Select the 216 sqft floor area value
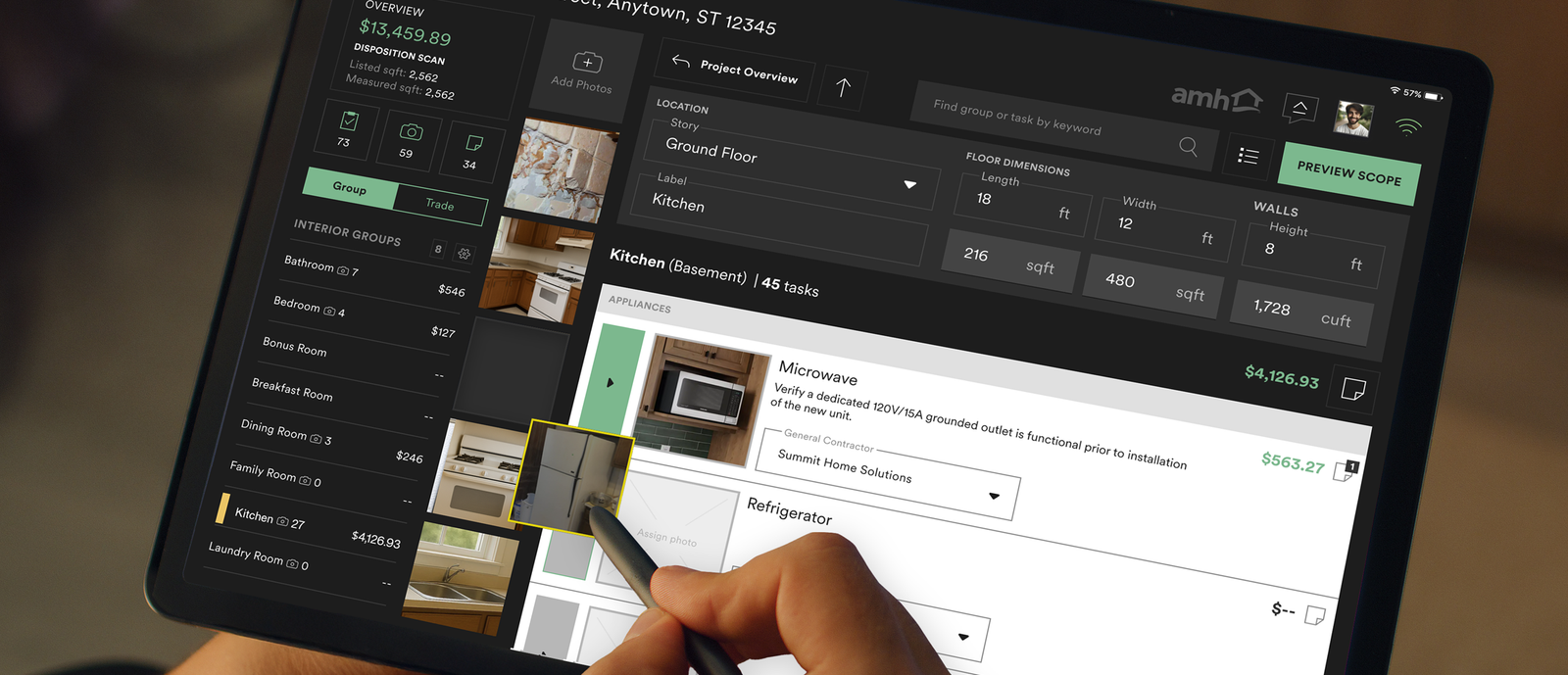Image resolution: width=1568 pixels, height=675 pixels. point(1012,261)
